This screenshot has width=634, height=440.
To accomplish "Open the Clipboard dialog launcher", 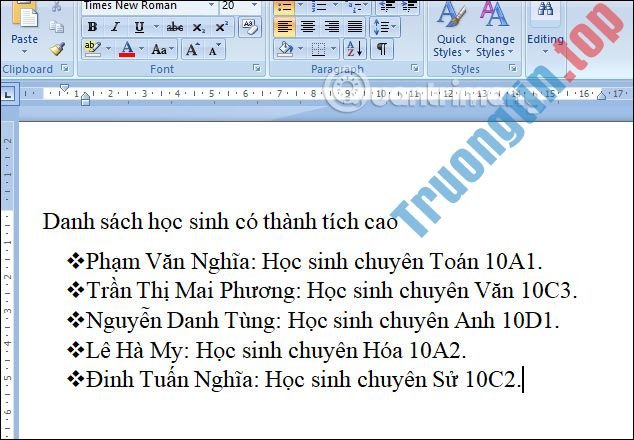I will (x=65, y=68).
